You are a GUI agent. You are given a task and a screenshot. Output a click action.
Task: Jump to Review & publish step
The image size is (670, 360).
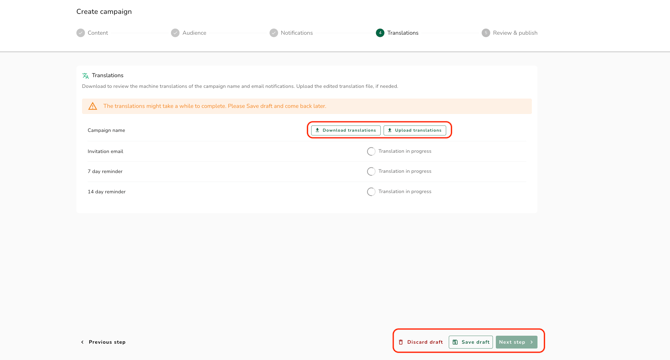click(509, 33)
